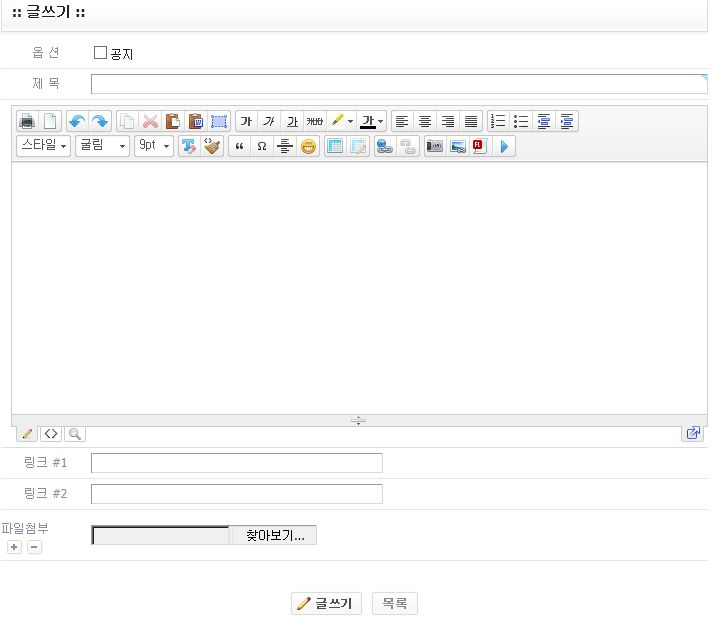Screen dimensions: 717x618
Task: Toggle bold 가 formatting
Action: 246,121
